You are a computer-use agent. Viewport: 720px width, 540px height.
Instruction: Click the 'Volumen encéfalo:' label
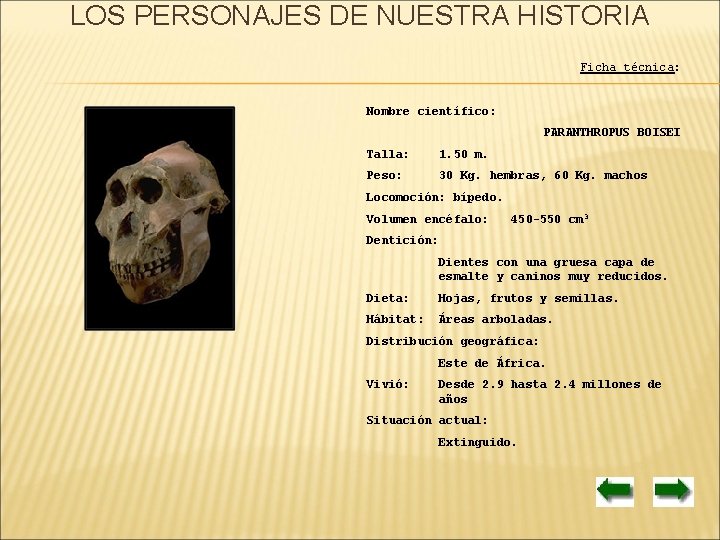[427, 219]
